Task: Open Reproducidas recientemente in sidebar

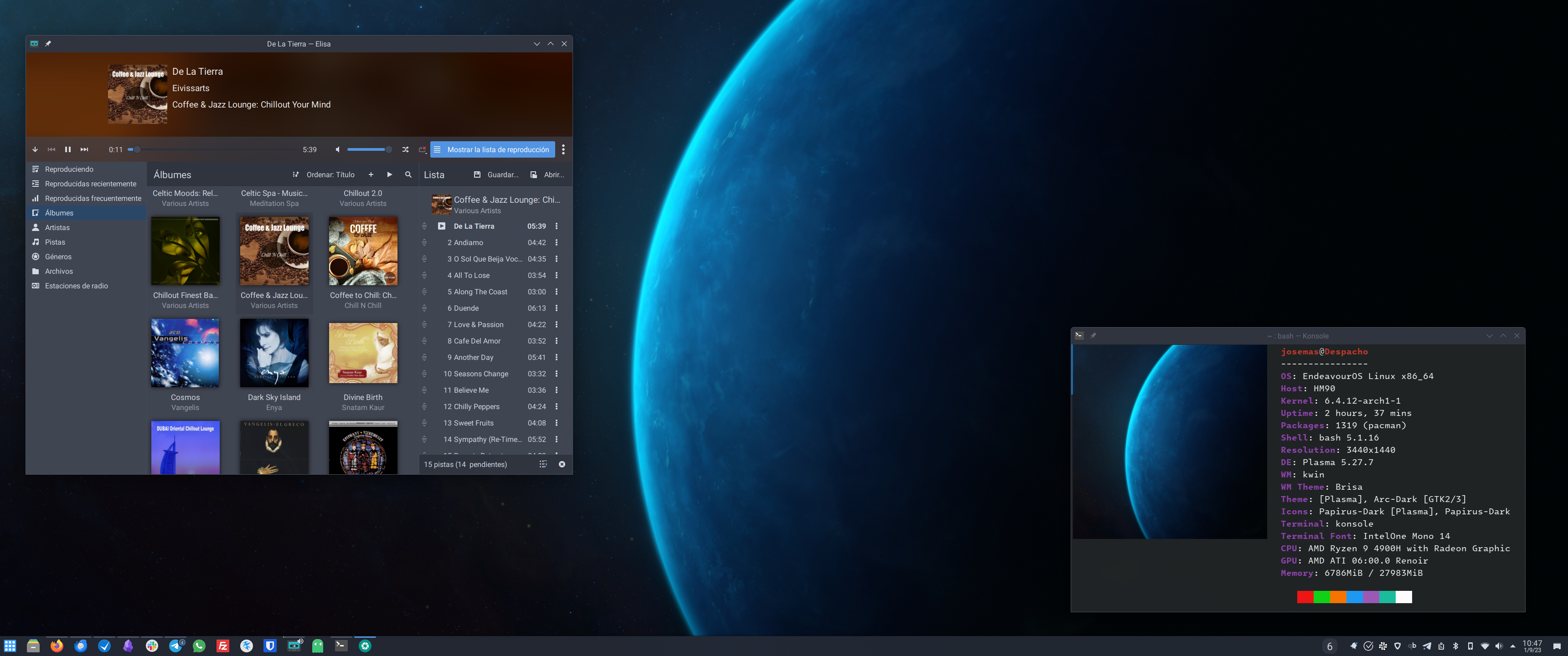Action: [86, 184]
